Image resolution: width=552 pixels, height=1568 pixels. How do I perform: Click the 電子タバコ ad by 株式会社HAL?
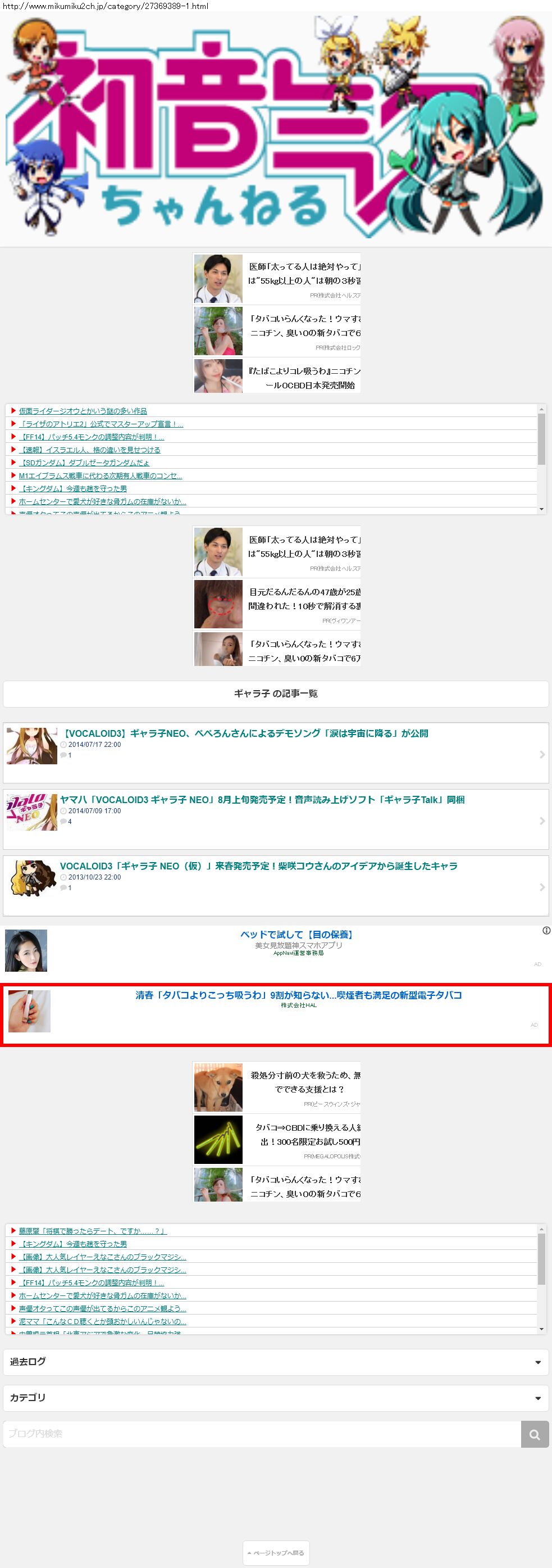(x=298, y=995)
